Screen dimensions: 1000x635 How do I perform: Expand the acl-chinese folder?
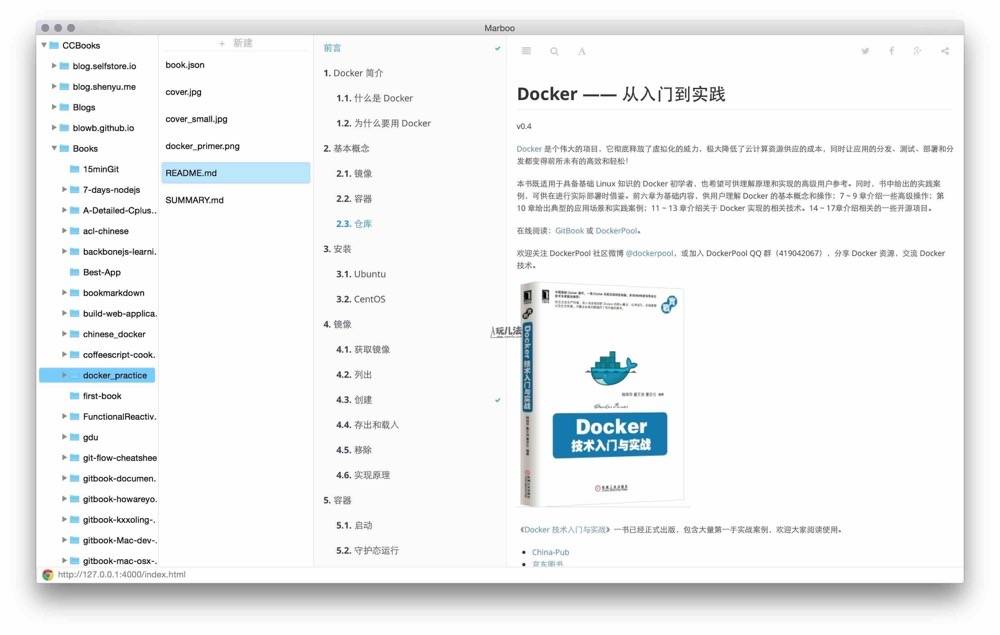click(64, 231)
